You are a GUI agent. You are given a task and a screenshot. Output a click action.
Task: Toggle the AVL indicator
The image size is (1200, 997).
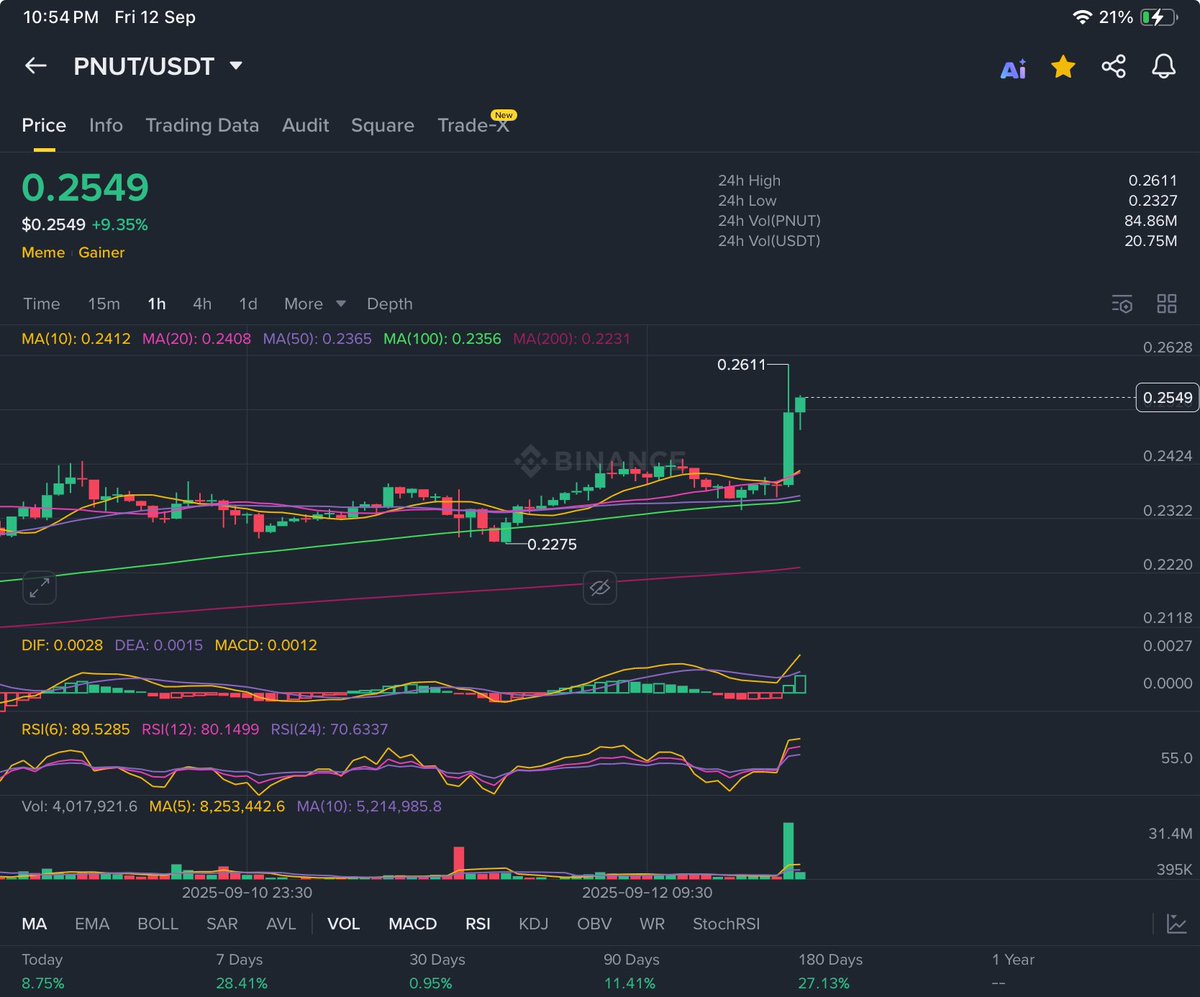point(281,924)
